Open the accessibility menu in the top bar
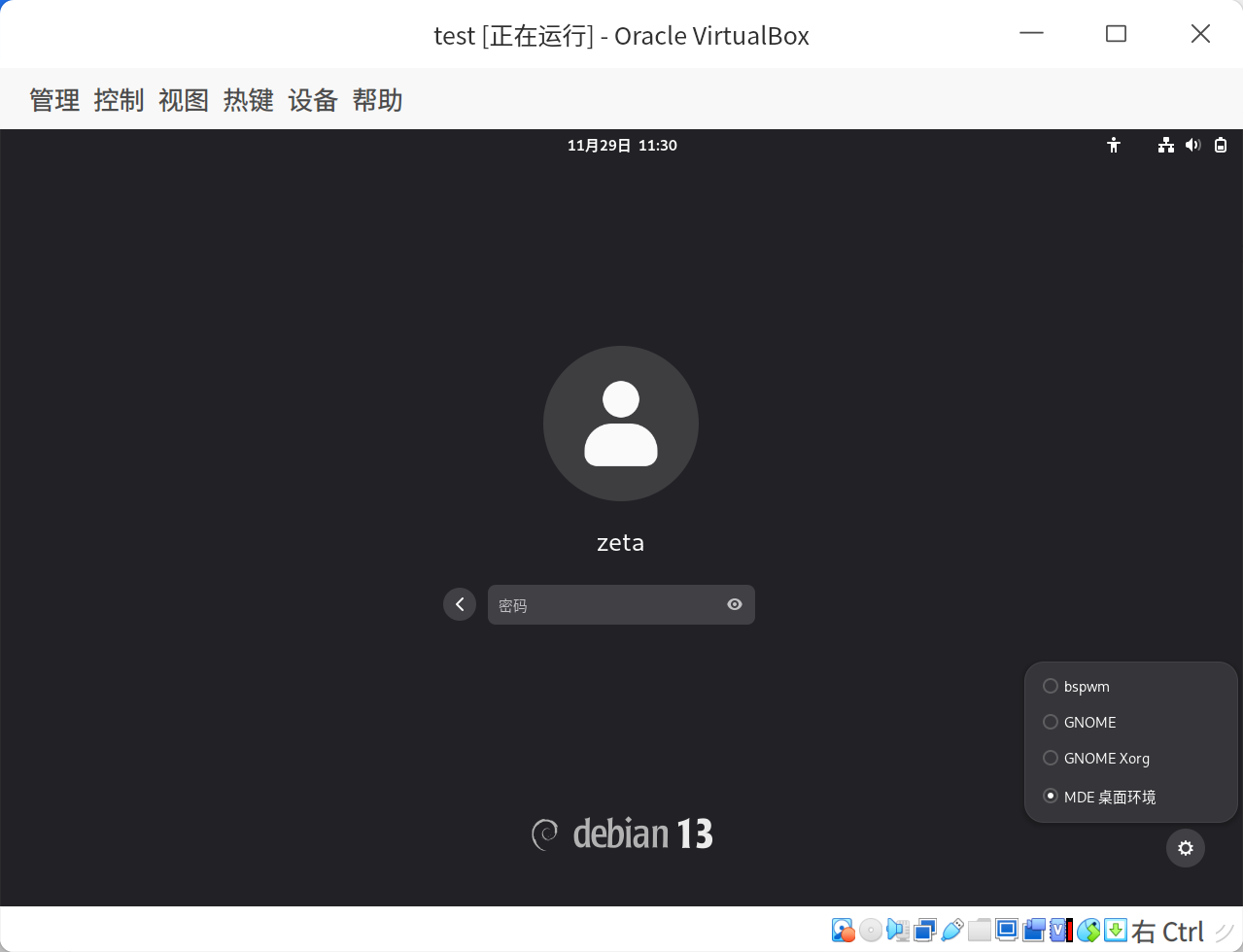Image resolution: width=1243 pixels, height=952 pixels. click(x=1114, y=146)
